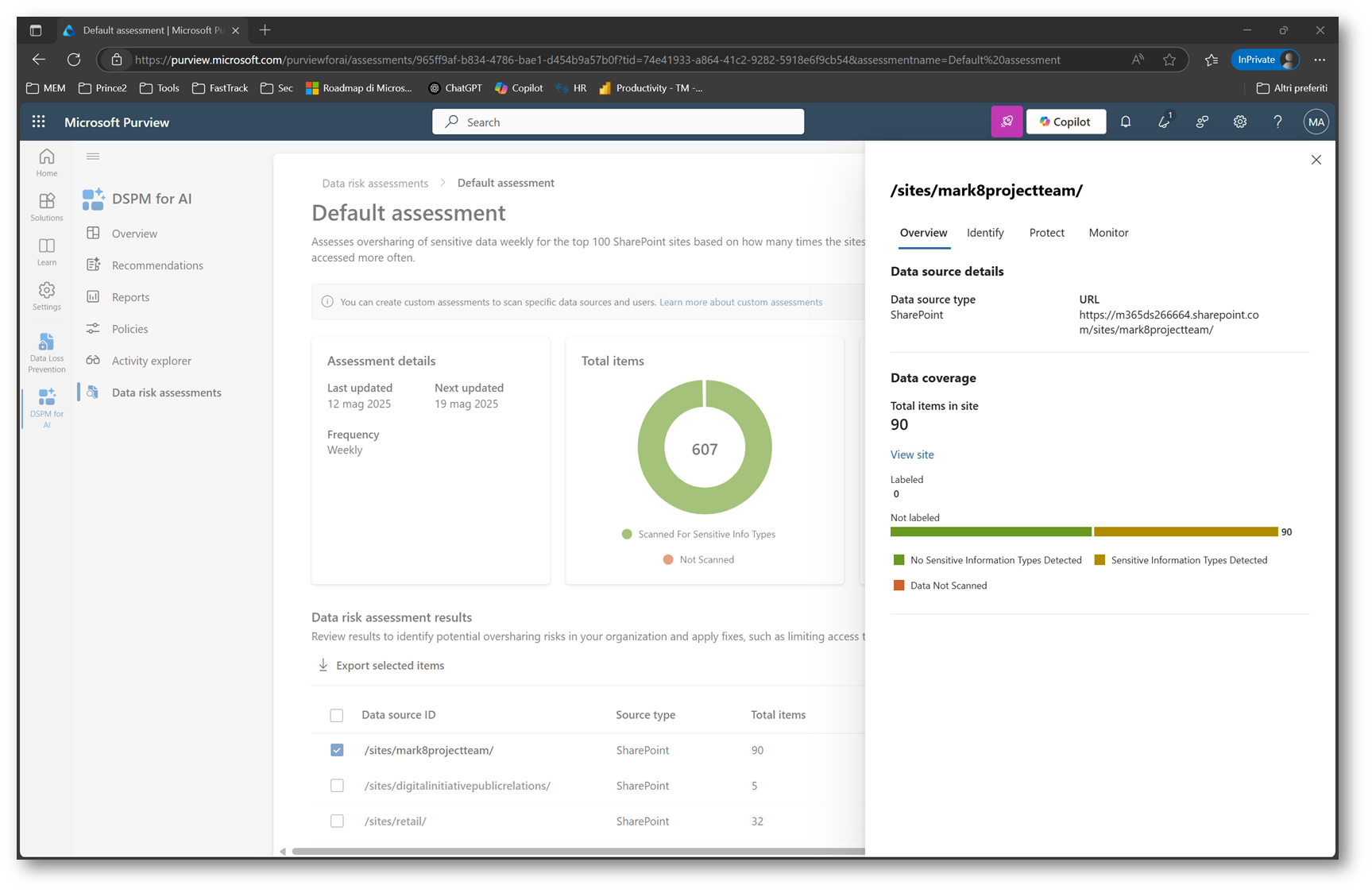
Task: Toggle the select-all checkbox in table header
Action: 337,715
